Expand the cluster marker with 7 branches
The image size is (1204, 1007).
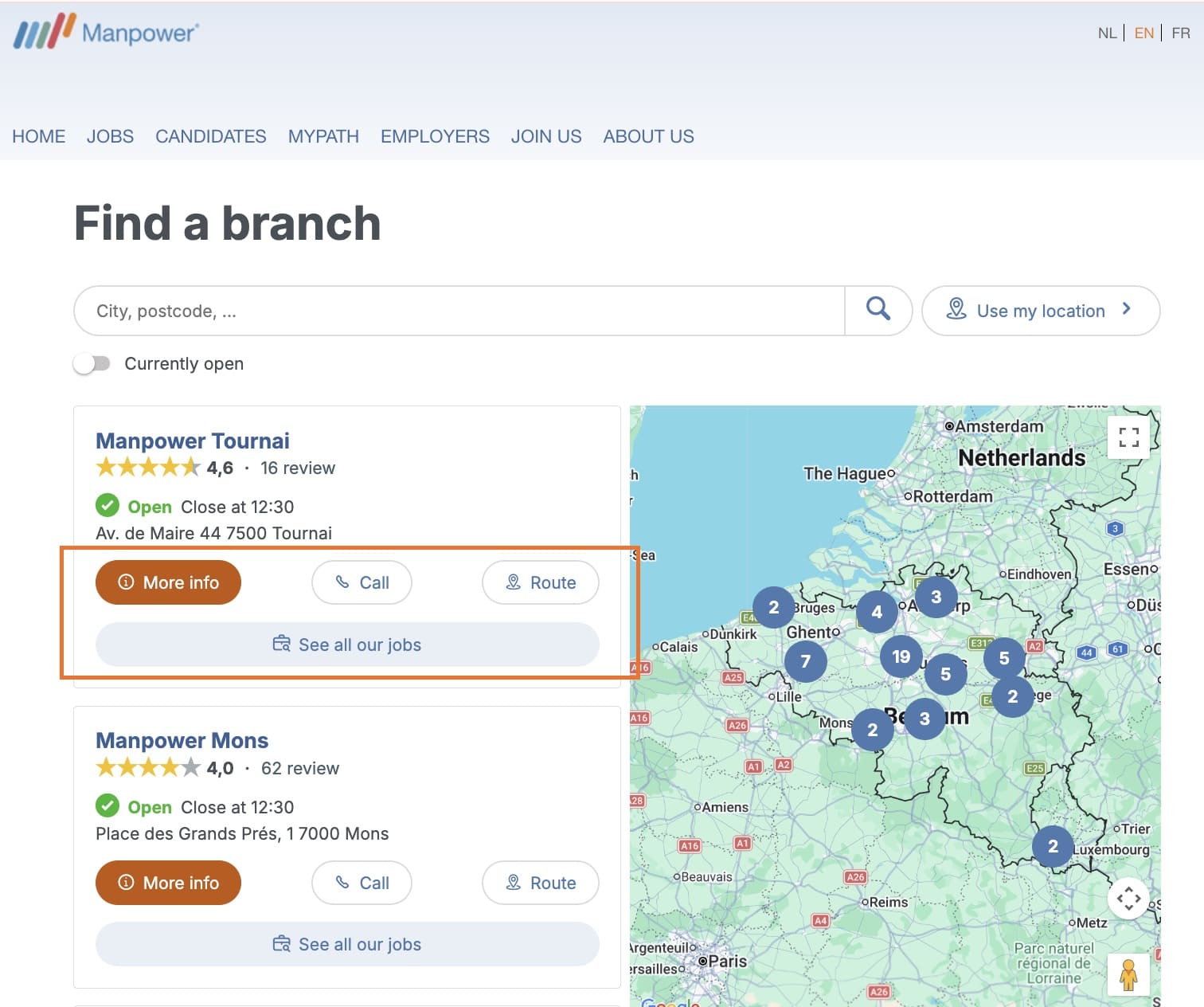[805, 661]
